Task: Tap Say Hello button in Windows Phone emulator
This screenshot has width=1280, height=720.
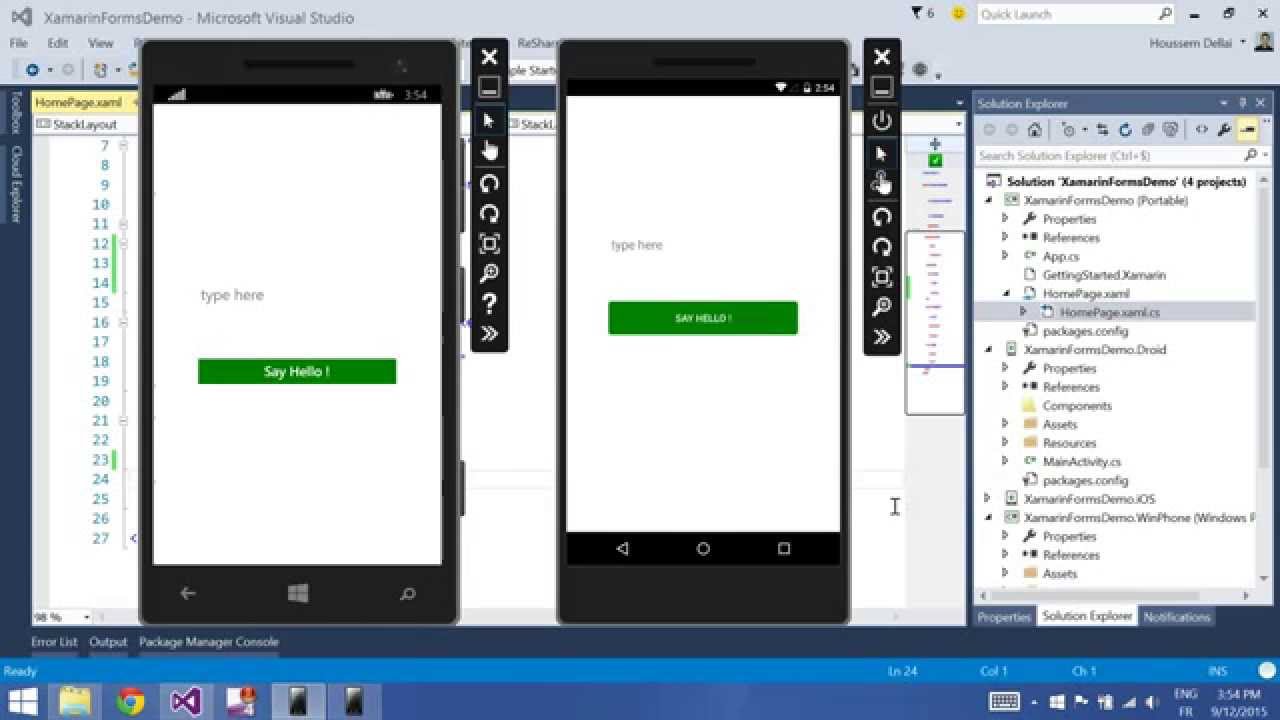Action: (297, 371)
